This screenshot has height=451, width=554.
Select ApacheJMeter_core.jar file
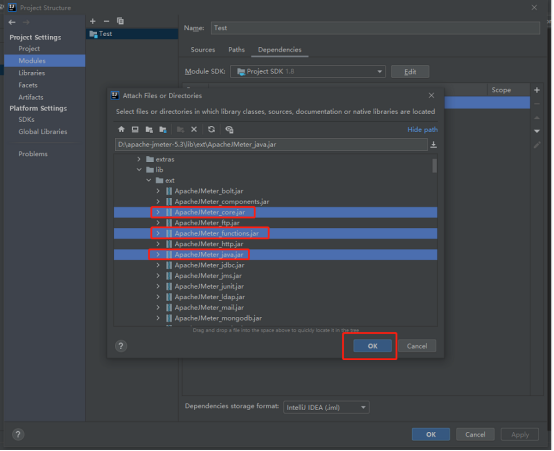[x=275, y=212]
